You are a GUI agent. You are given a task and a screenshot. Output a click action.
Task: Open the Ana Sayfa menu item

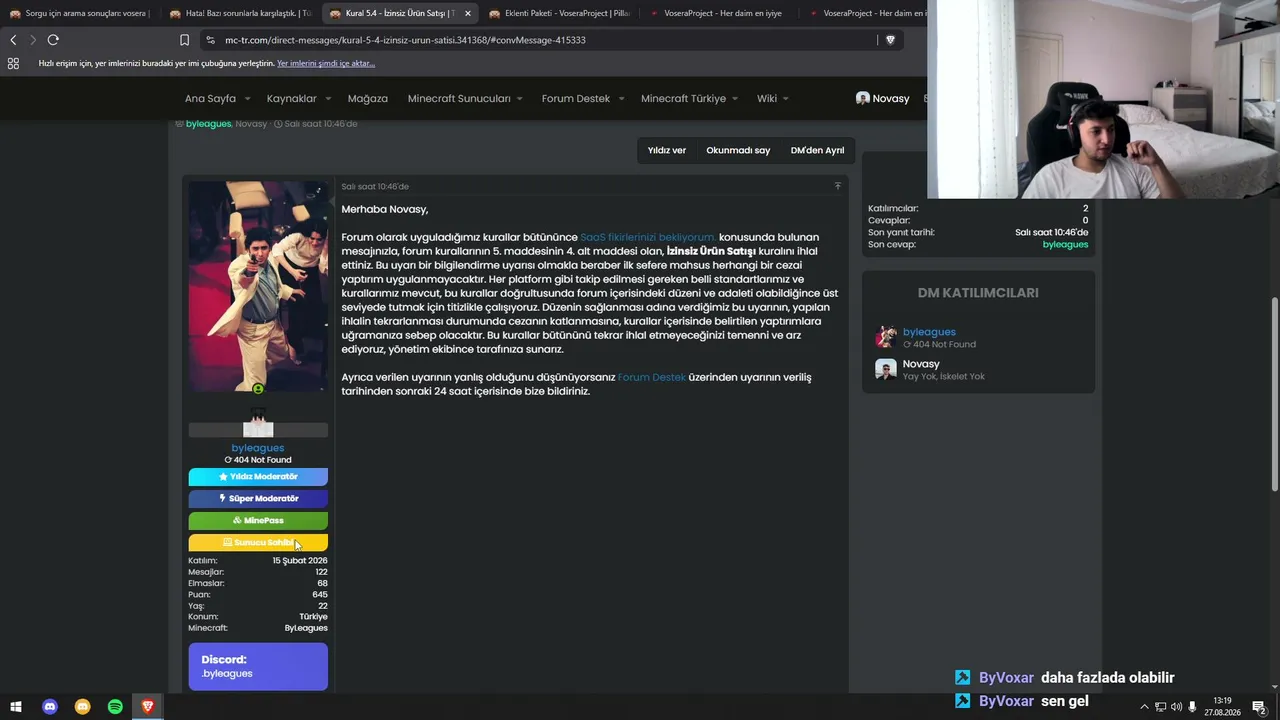pyautogui.click(x=210, y=99)
